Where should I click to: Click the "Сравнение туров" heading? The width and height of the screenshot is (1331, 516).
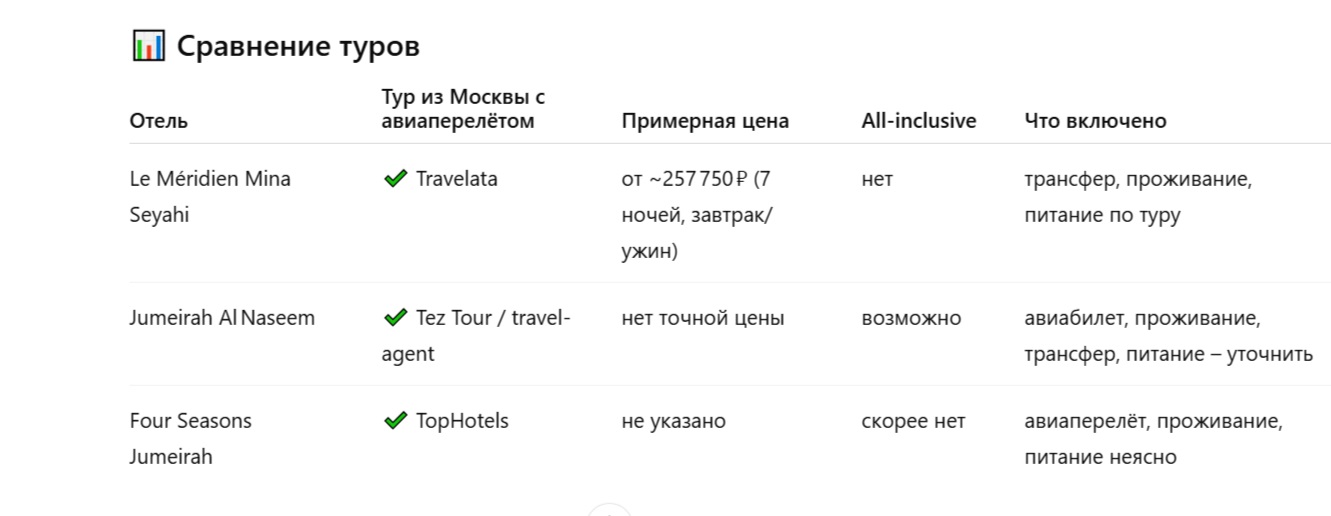click(x=298, y=46)
